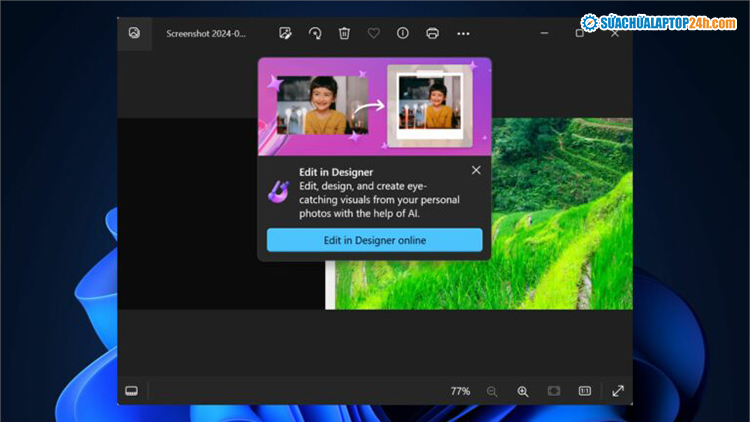Click Edit in Designer online button
The height and width of the screenshot is (422, 750).
tap(375, 240)
